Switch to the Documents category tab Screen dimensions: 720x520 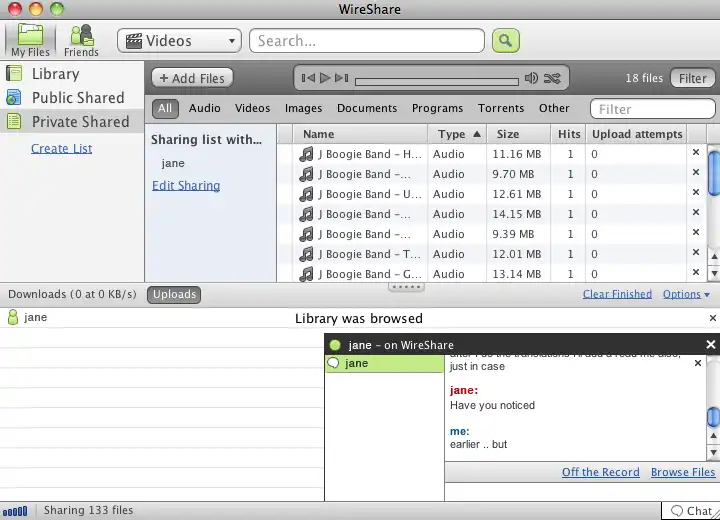tap(367, 108)
